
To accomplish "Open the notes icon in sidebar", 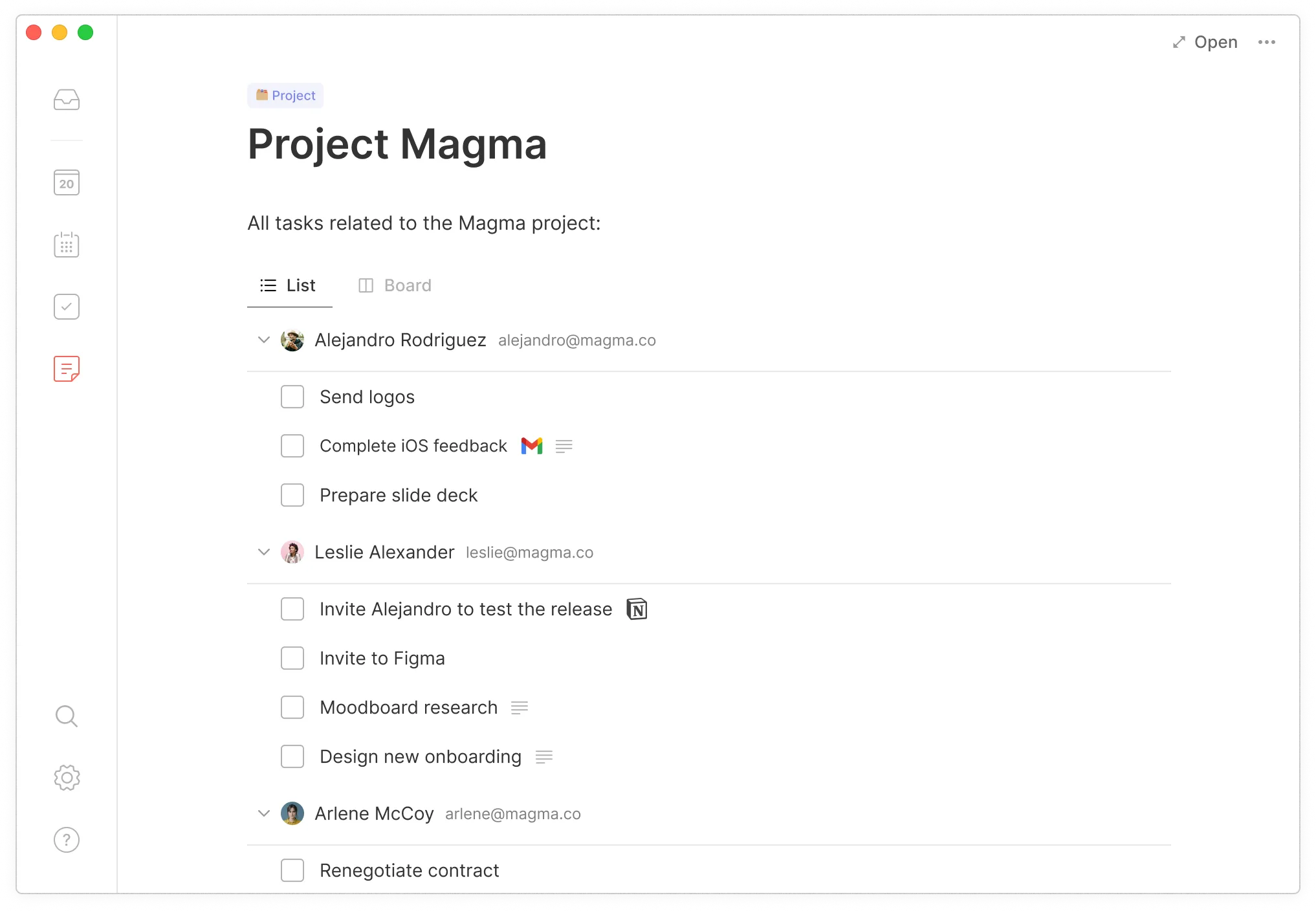I will pos(66,369).
